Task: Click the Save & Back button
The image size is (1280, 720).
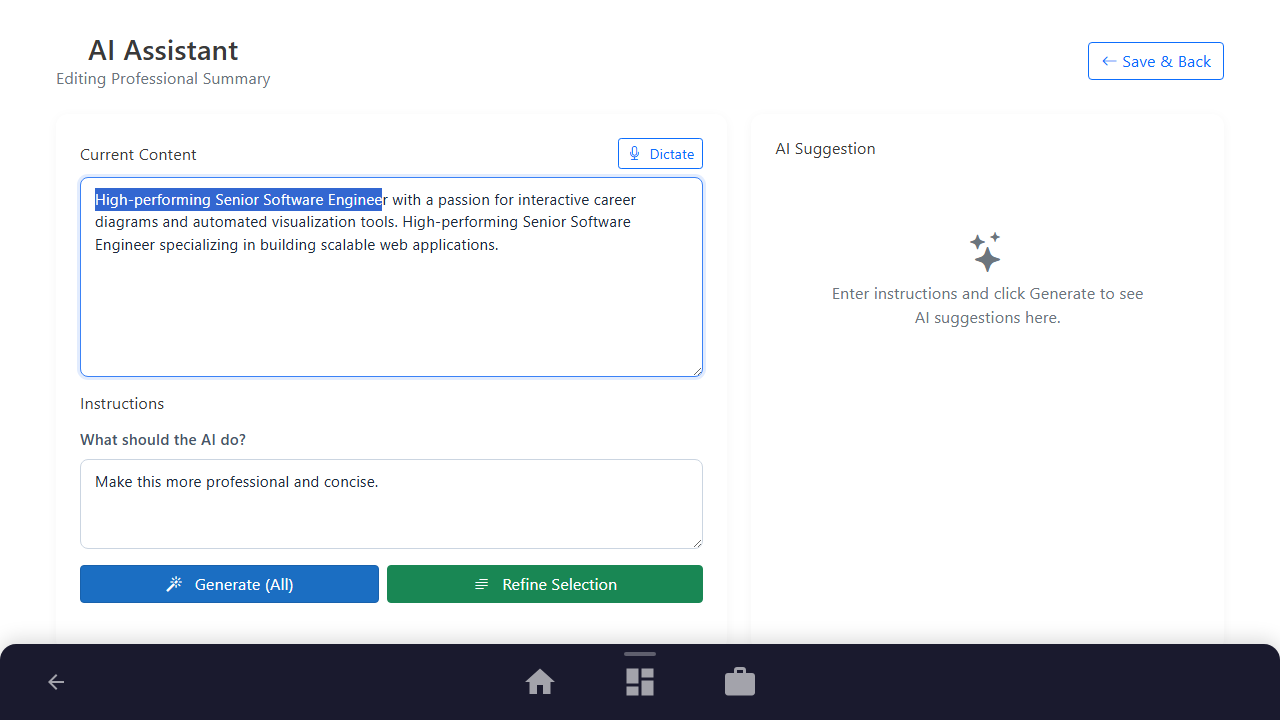Action: (1155, 61)
